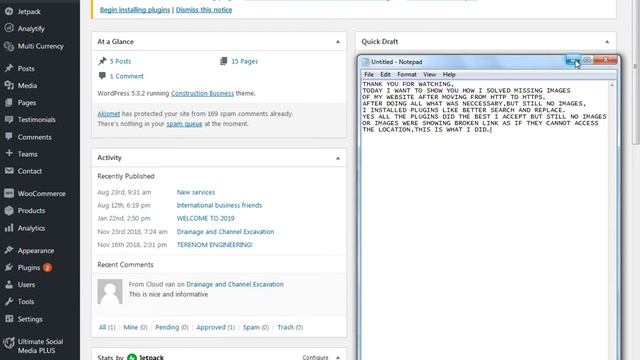This screenshot has width=640, height=360.
Task: Open the New services post
Action: tap(196, 192)
